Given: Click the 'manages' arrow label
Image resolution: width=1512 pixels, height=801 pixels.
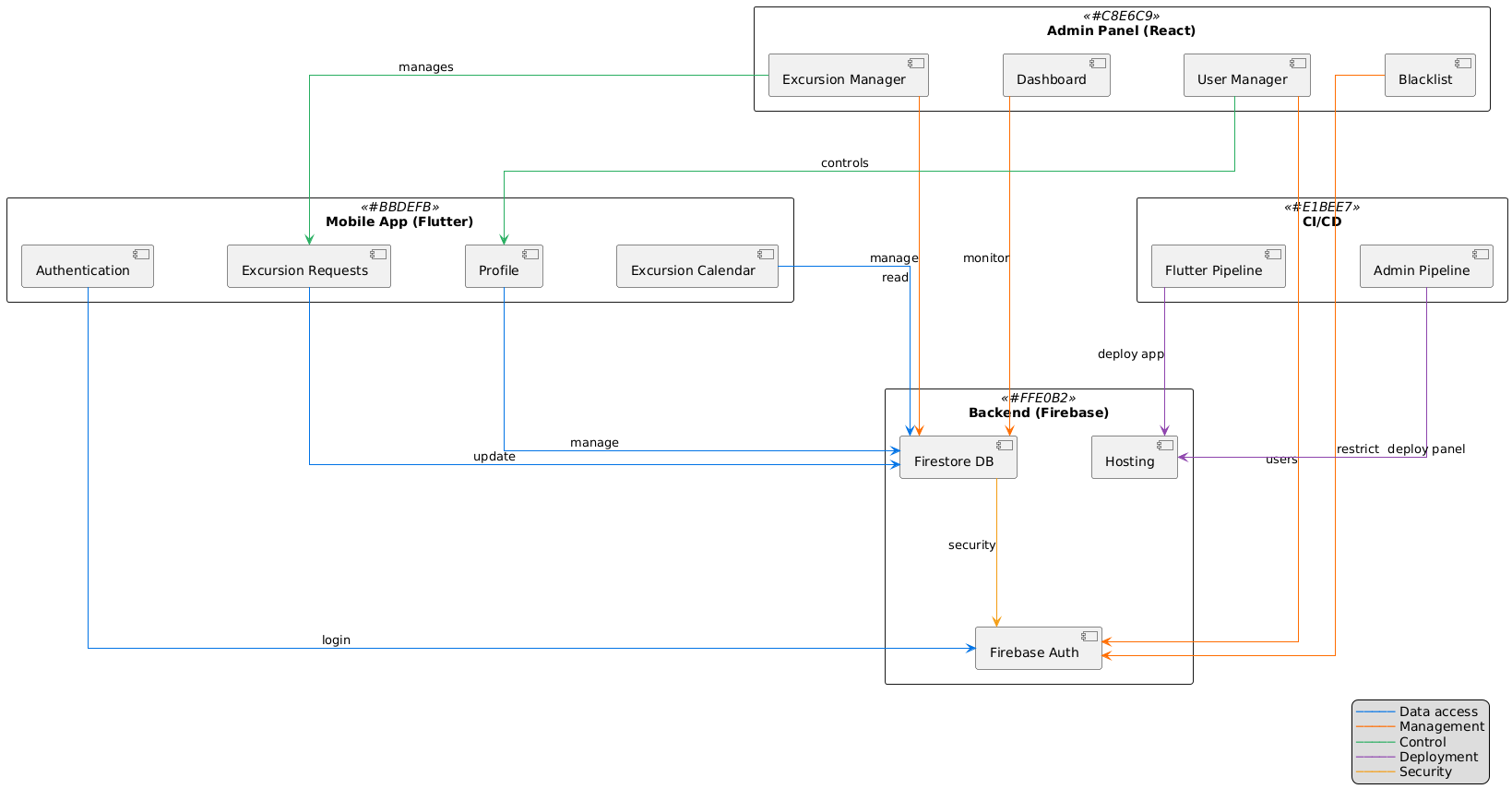Looking at the screenshot, I should [426, 67].
